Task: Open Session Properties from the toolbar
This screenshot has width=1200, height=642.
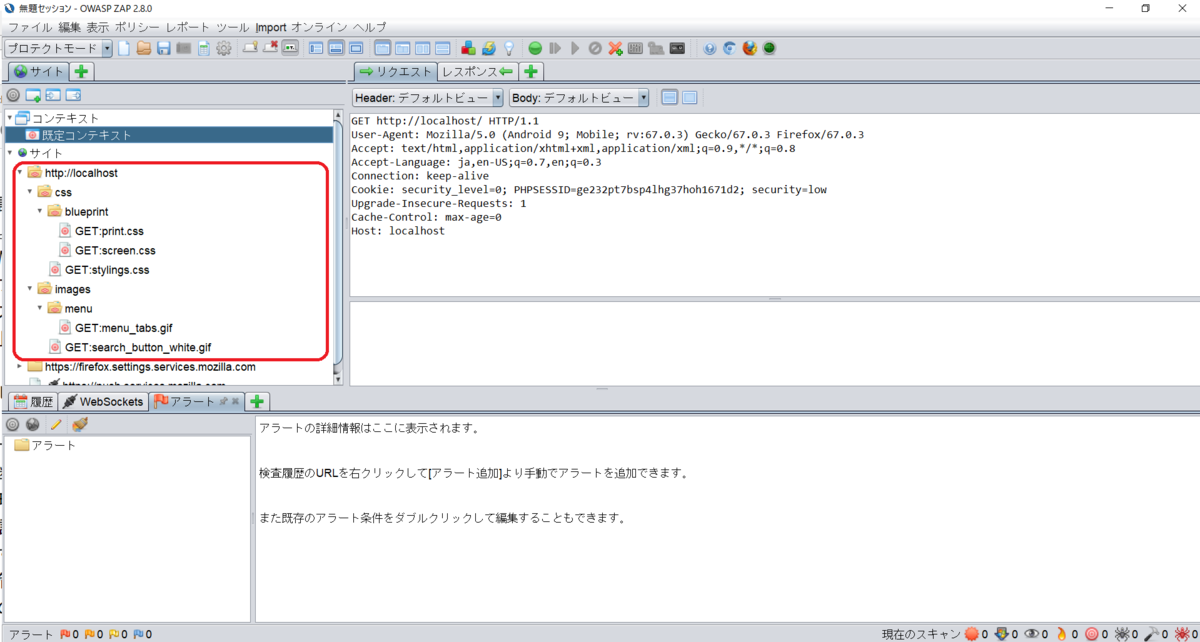Action: pos(203,48)
